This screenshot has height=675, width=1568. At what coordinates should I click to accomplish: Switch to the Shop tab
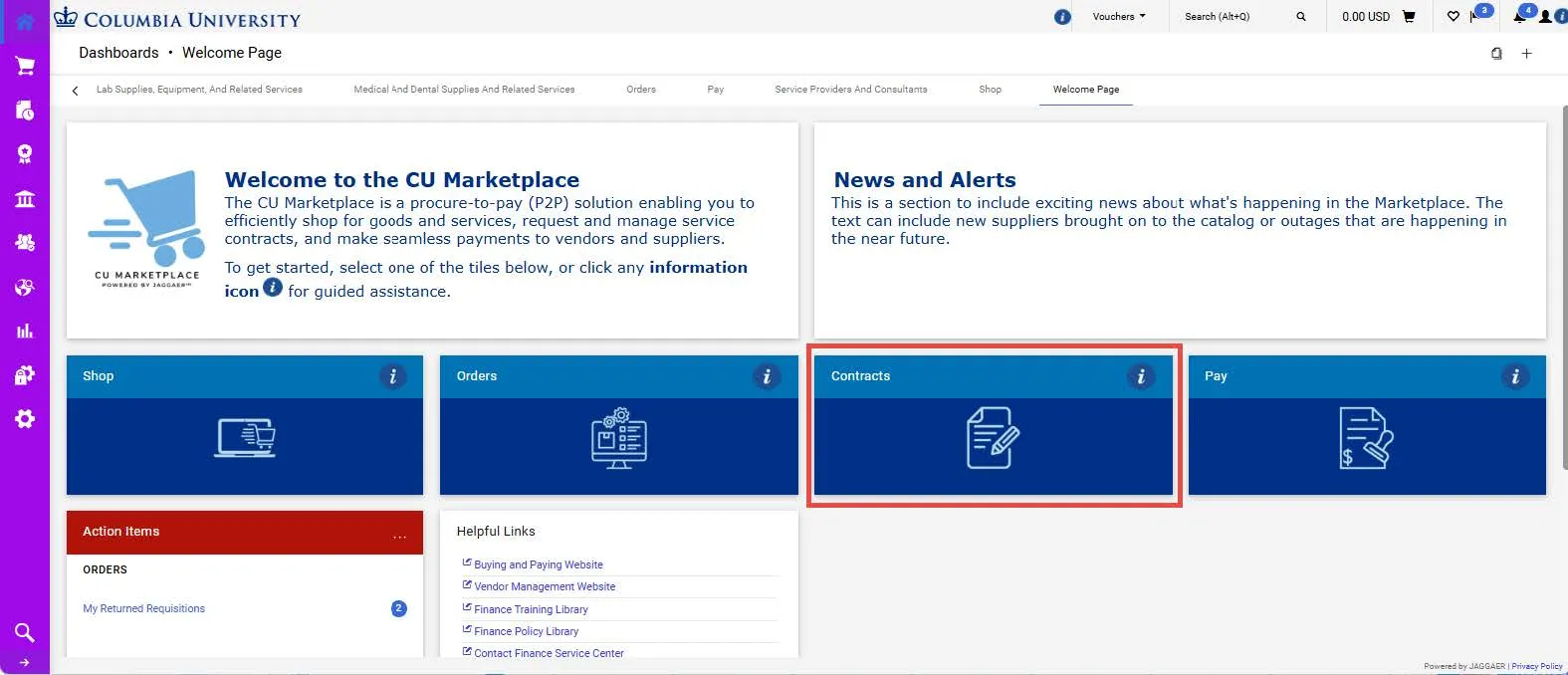(x=990, y=90)
